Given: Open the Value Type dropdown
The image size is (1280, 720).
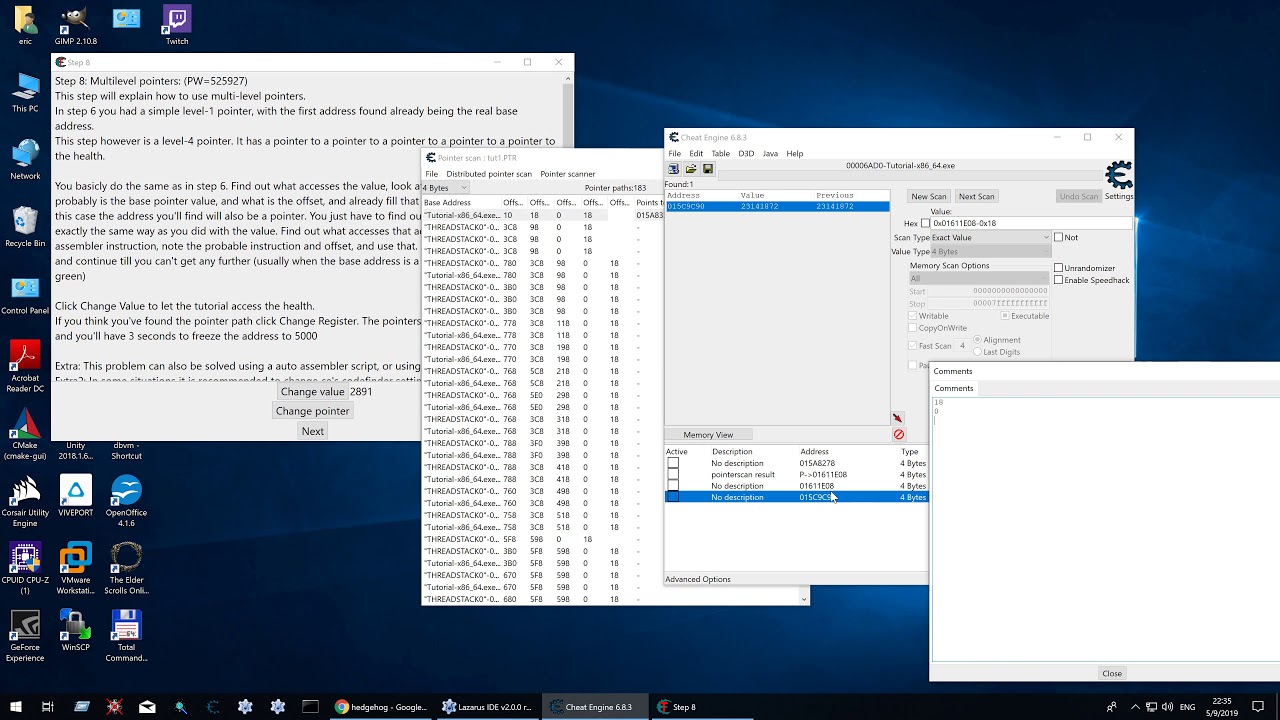Looking at the screenshot, I should 991,252.
